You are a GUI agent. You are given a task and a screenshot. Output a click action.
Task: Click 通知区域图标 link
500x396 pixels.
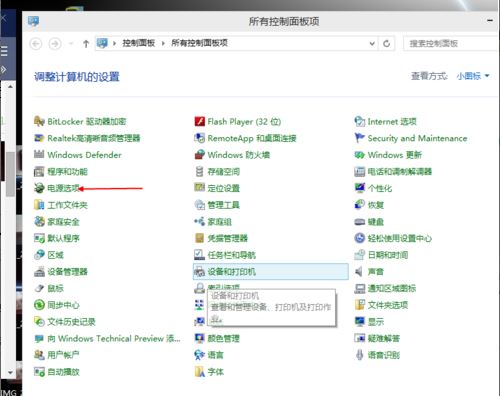tap(392, 288)
